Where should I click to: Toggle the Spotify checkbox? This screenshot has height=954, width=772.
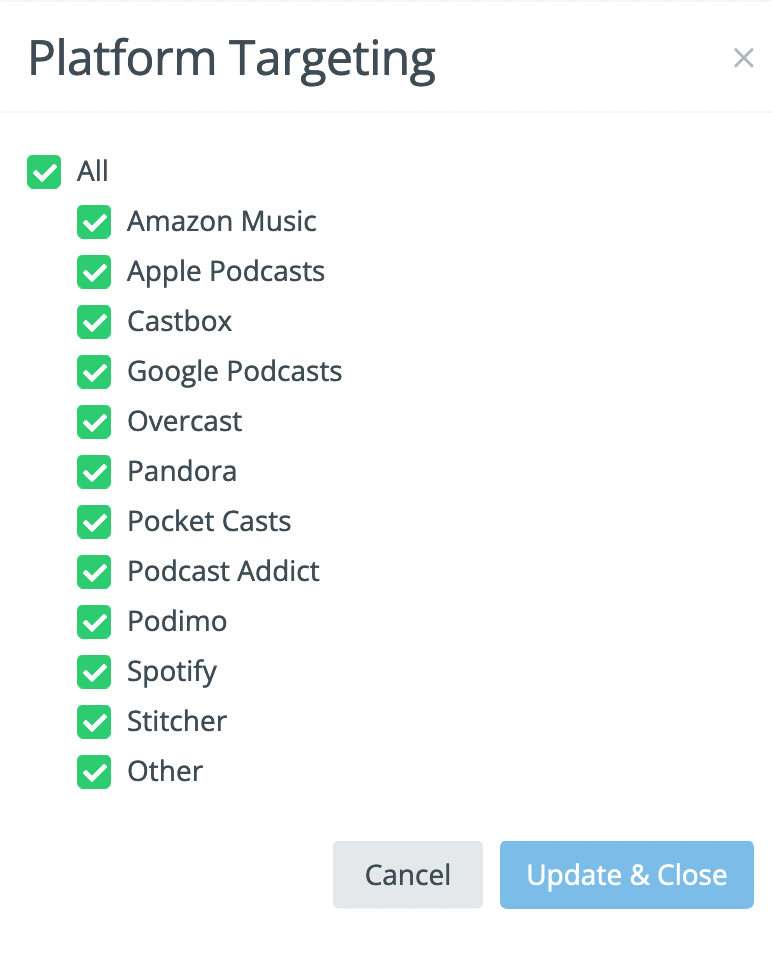[x=94, y=671]
